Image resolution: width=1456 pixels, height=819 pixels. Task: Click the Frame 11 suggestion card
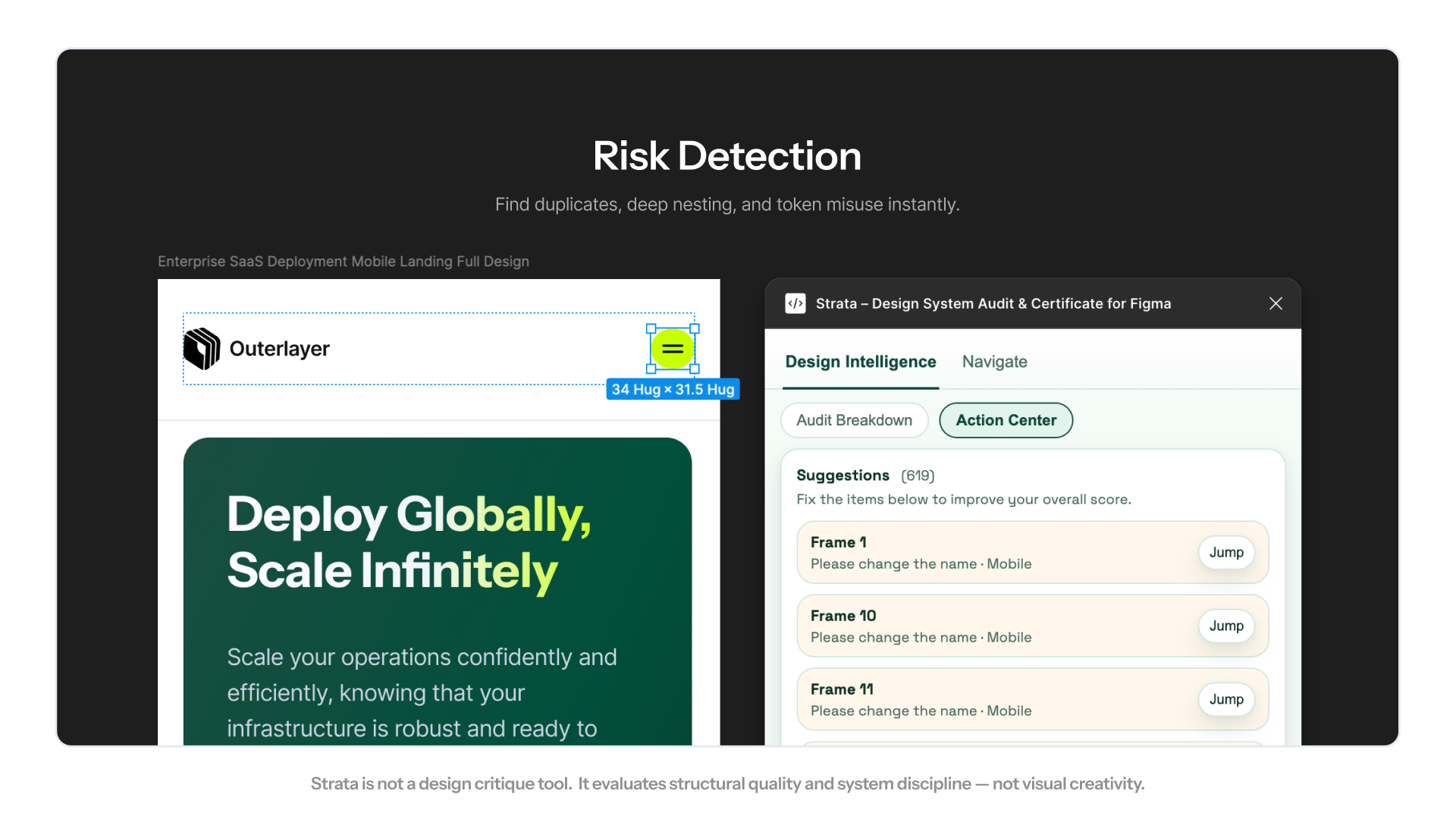(x=986, y=699)
